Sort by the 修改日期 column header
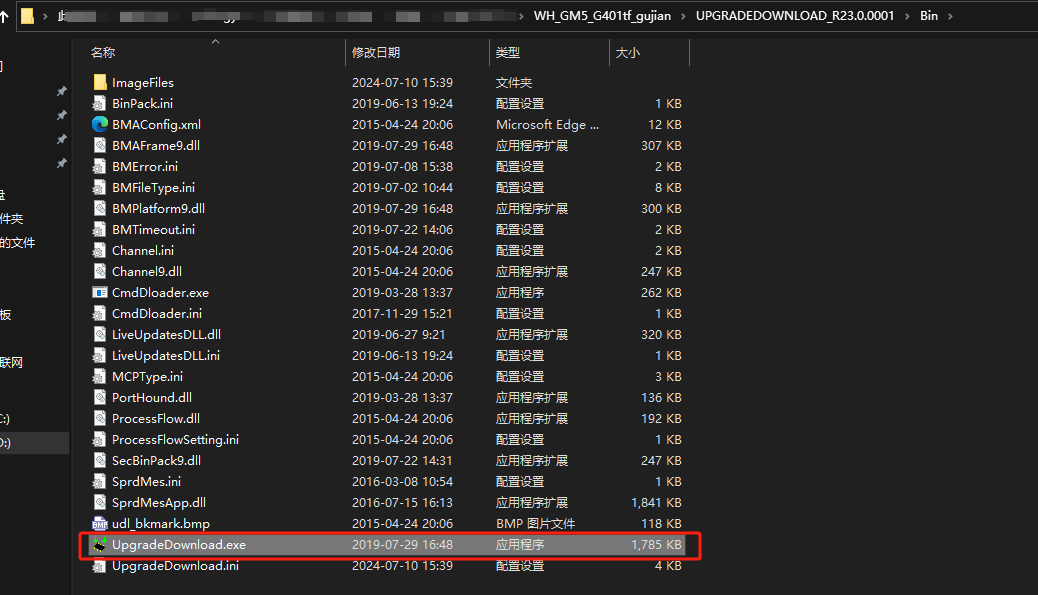 point(376,52)
